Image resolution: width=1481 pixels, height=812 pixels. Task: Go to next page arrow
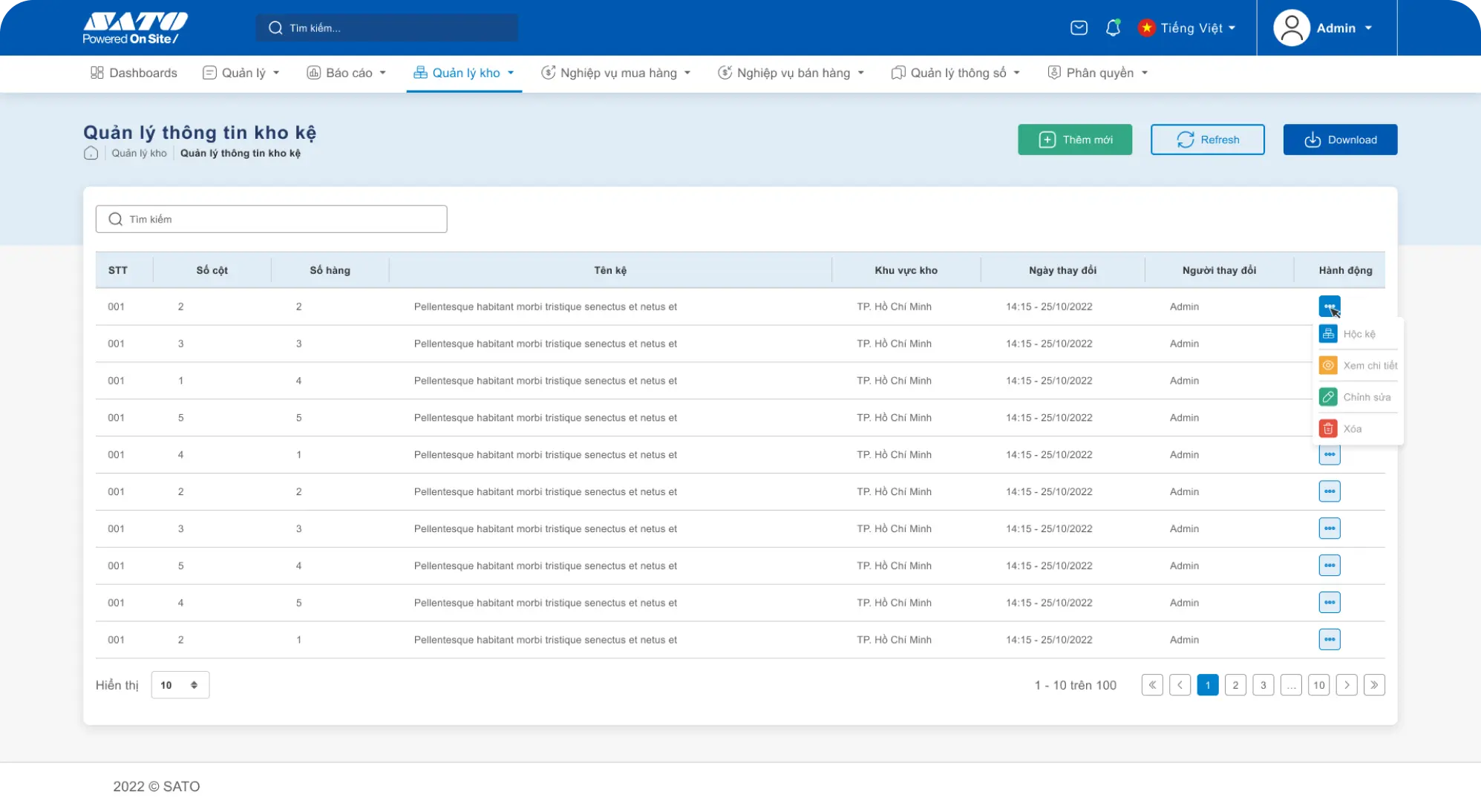click(1347, 685)
